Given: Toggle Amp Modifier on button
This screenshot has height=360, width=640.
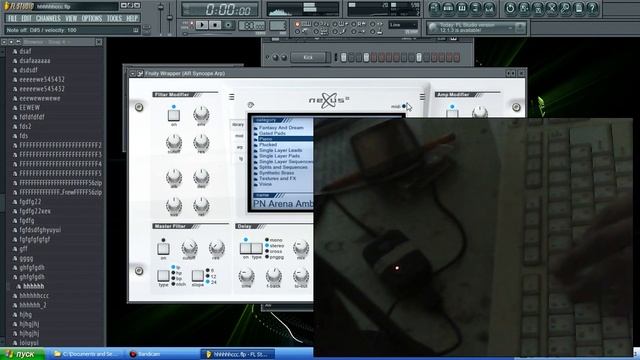Looking at the screenshot, I should tap(452, 113).
